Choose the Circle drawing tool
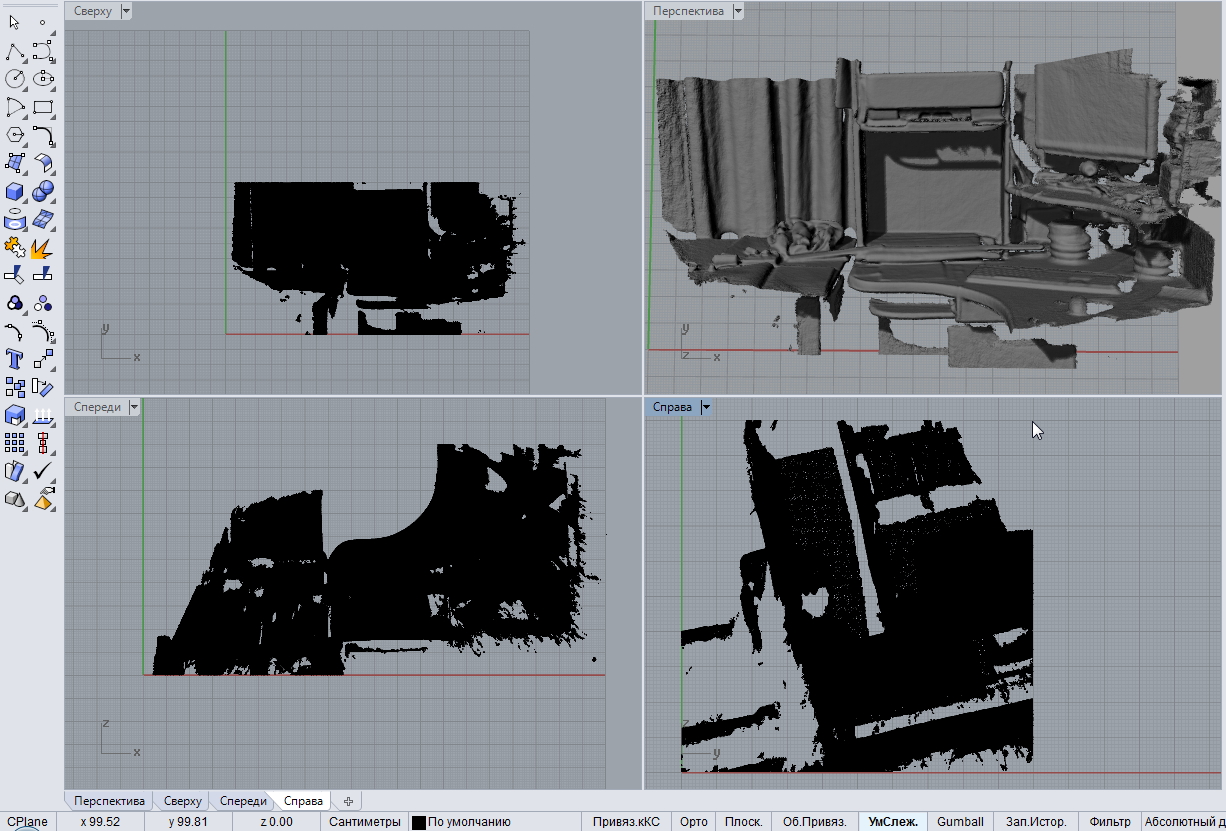This screenshot has width=1226, height=831. tap(15, 78)
